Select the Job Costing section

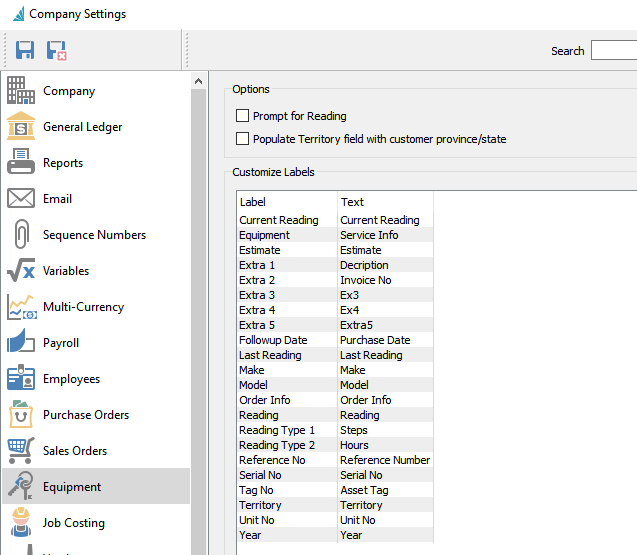click(x=73, y=523)
